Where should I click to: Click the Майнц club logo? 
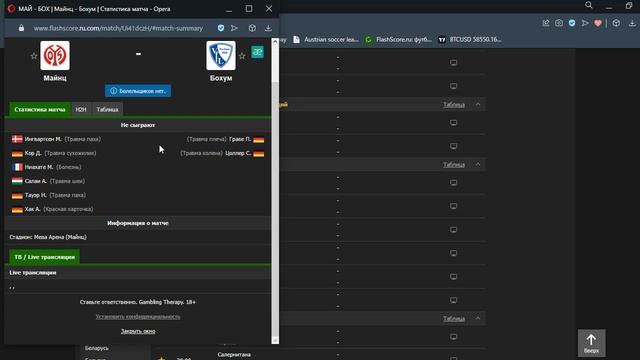tap(55, 55)
